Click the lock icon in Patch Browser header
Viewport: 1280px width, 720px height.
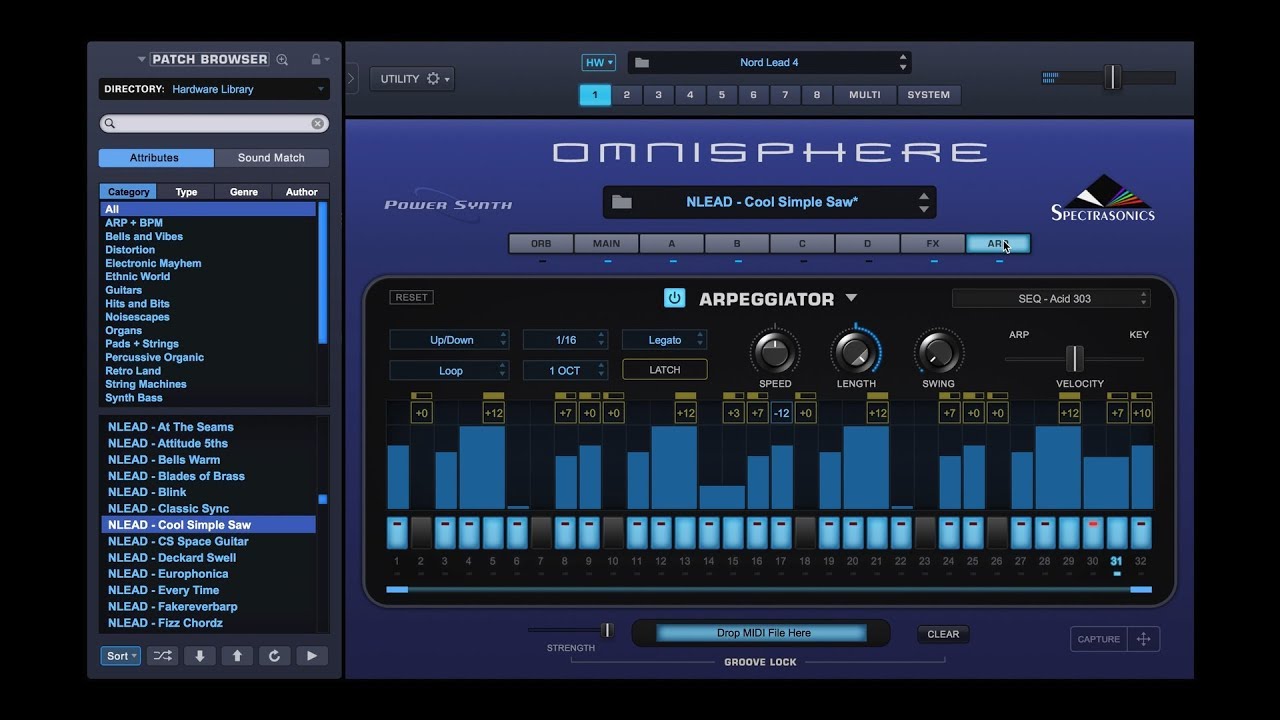pos(316,60)
